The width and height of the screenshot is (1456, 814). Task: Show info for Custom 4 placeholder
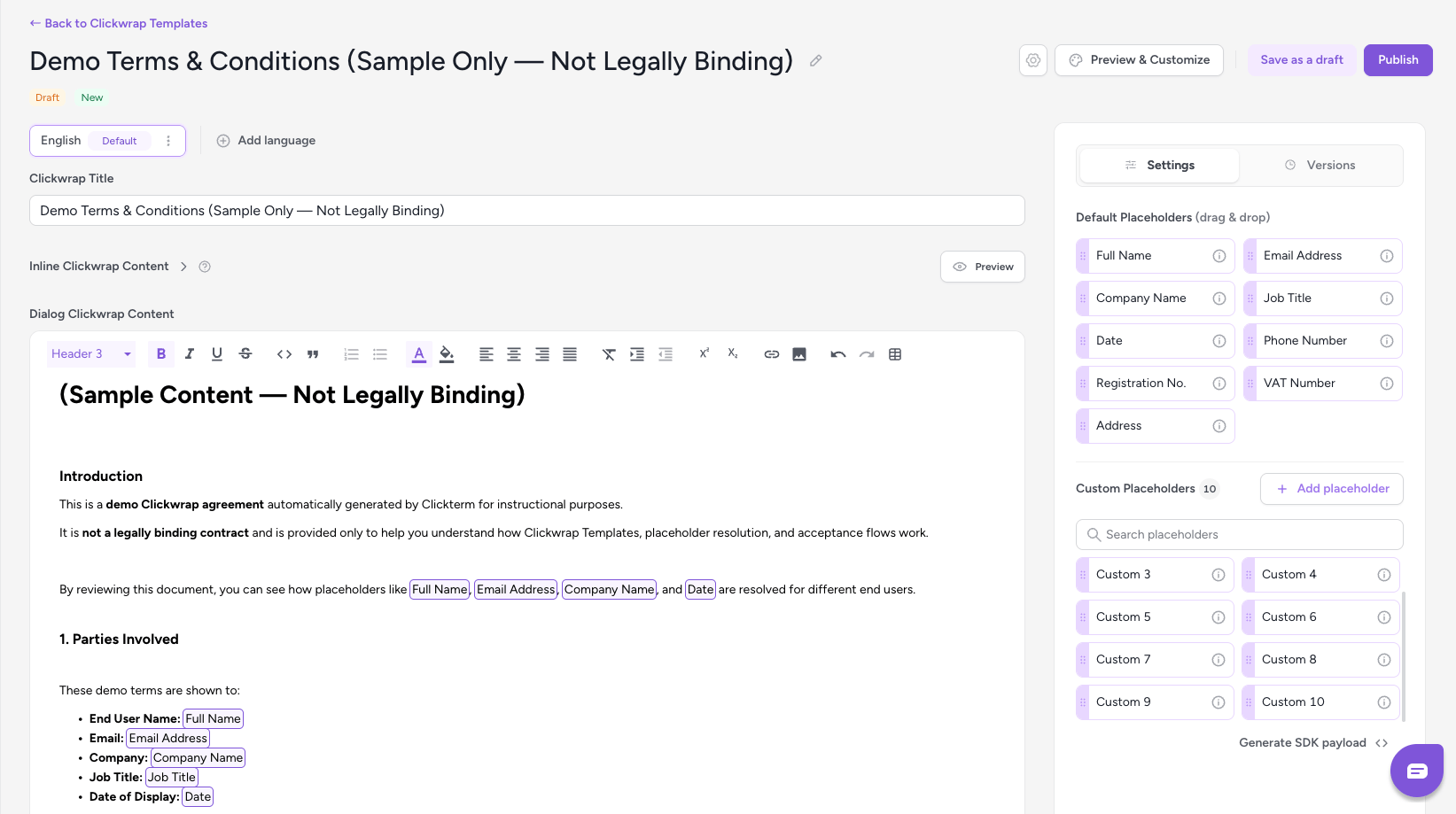click(1384, 575)
